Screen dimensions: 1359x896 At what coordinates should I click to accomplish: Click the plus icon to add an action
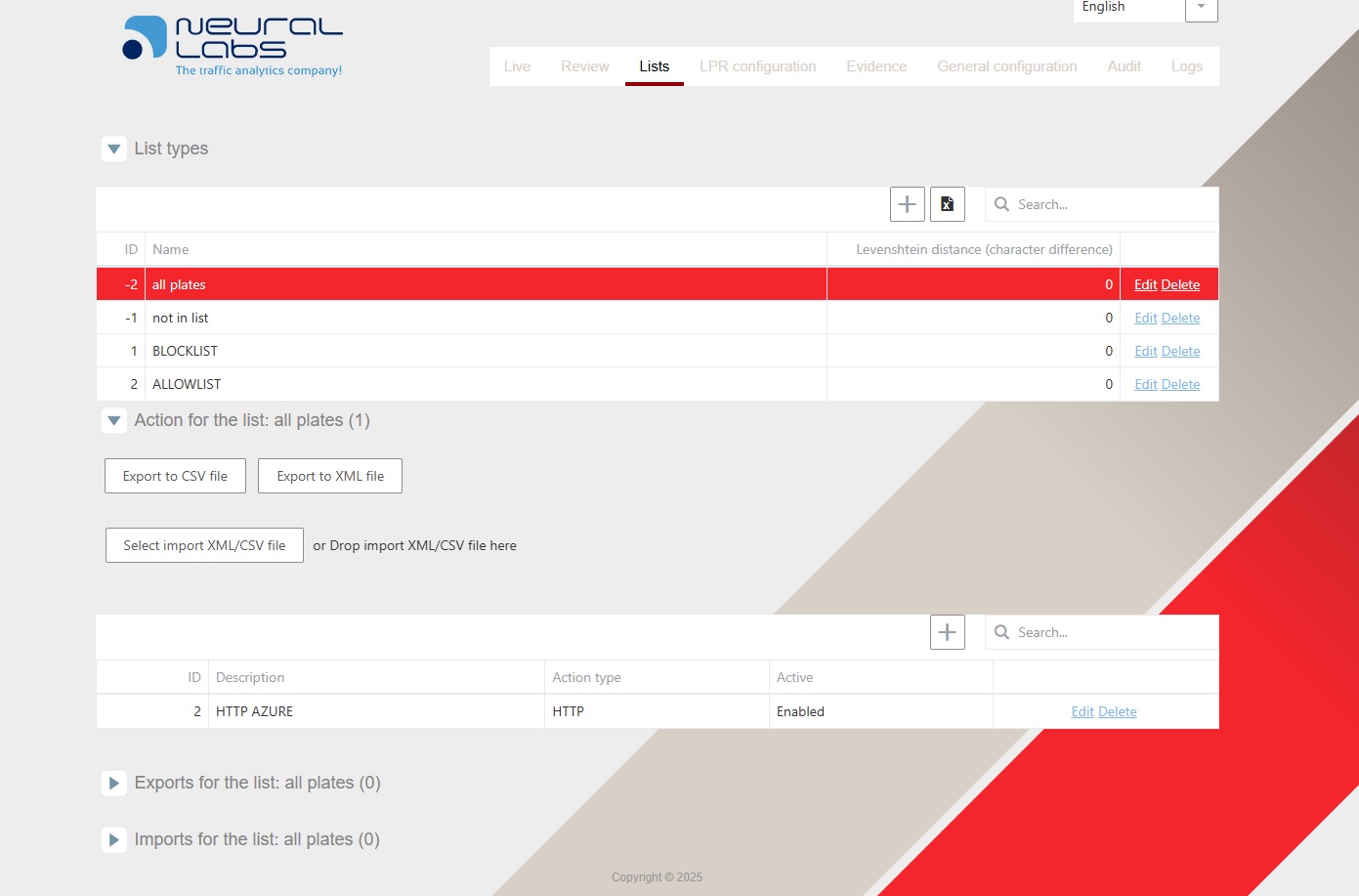pyautogui.click(x=947, y=632)
